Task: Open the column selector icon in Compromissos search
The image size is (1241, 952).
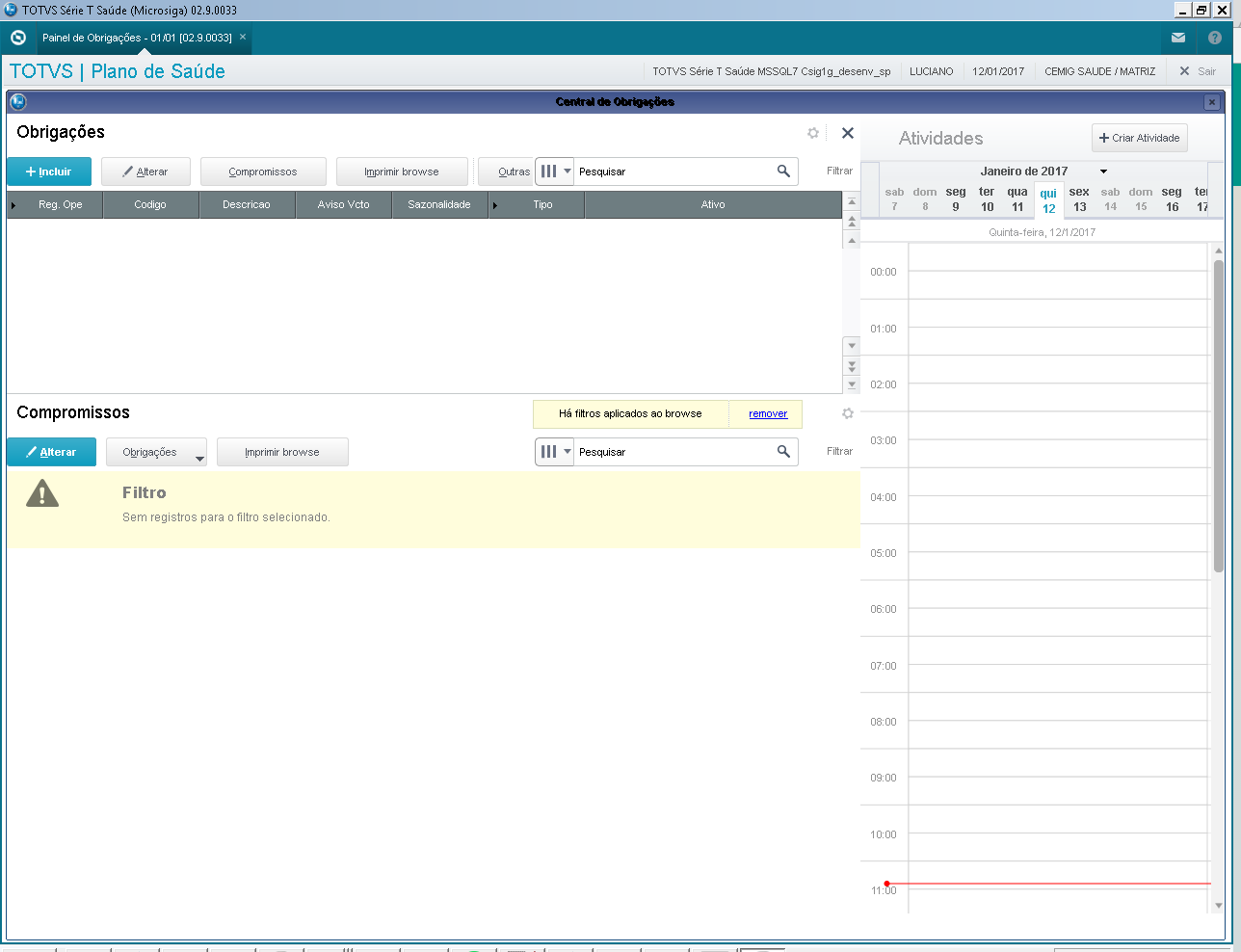Action: pyautogui.click(x=549, y=452)
